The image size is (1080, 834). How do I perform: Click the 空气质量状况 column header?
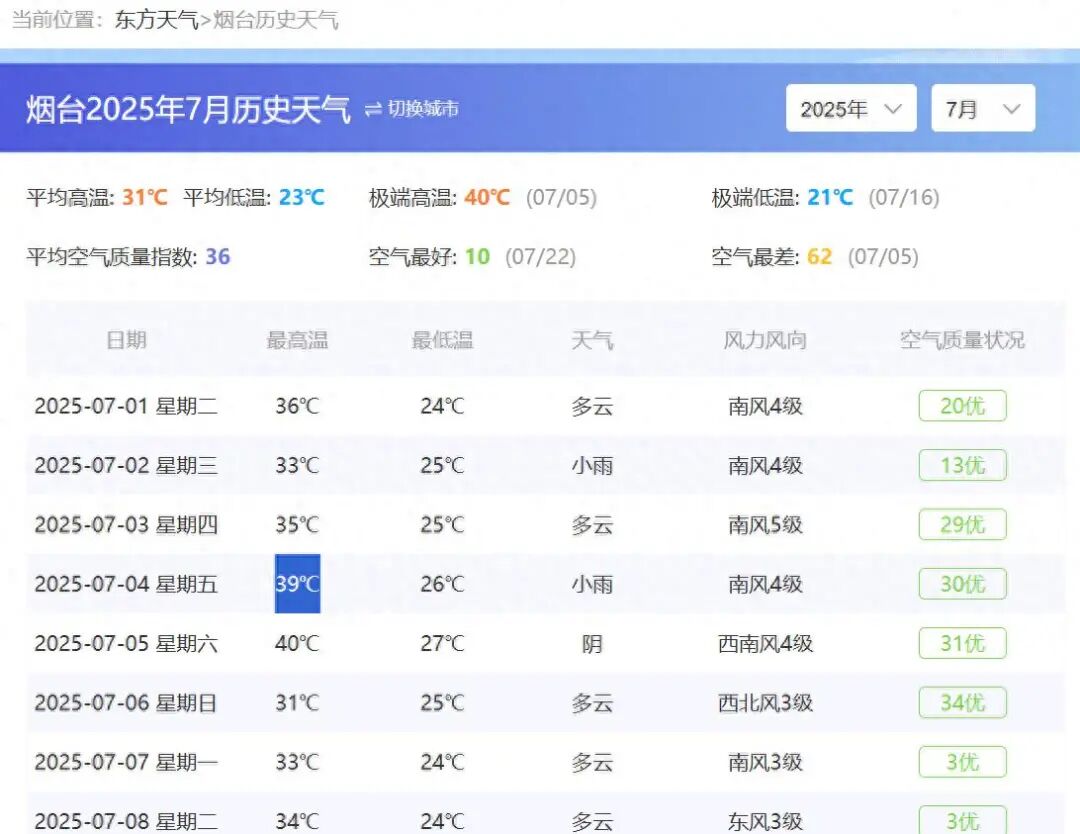(x=963, y=340)
